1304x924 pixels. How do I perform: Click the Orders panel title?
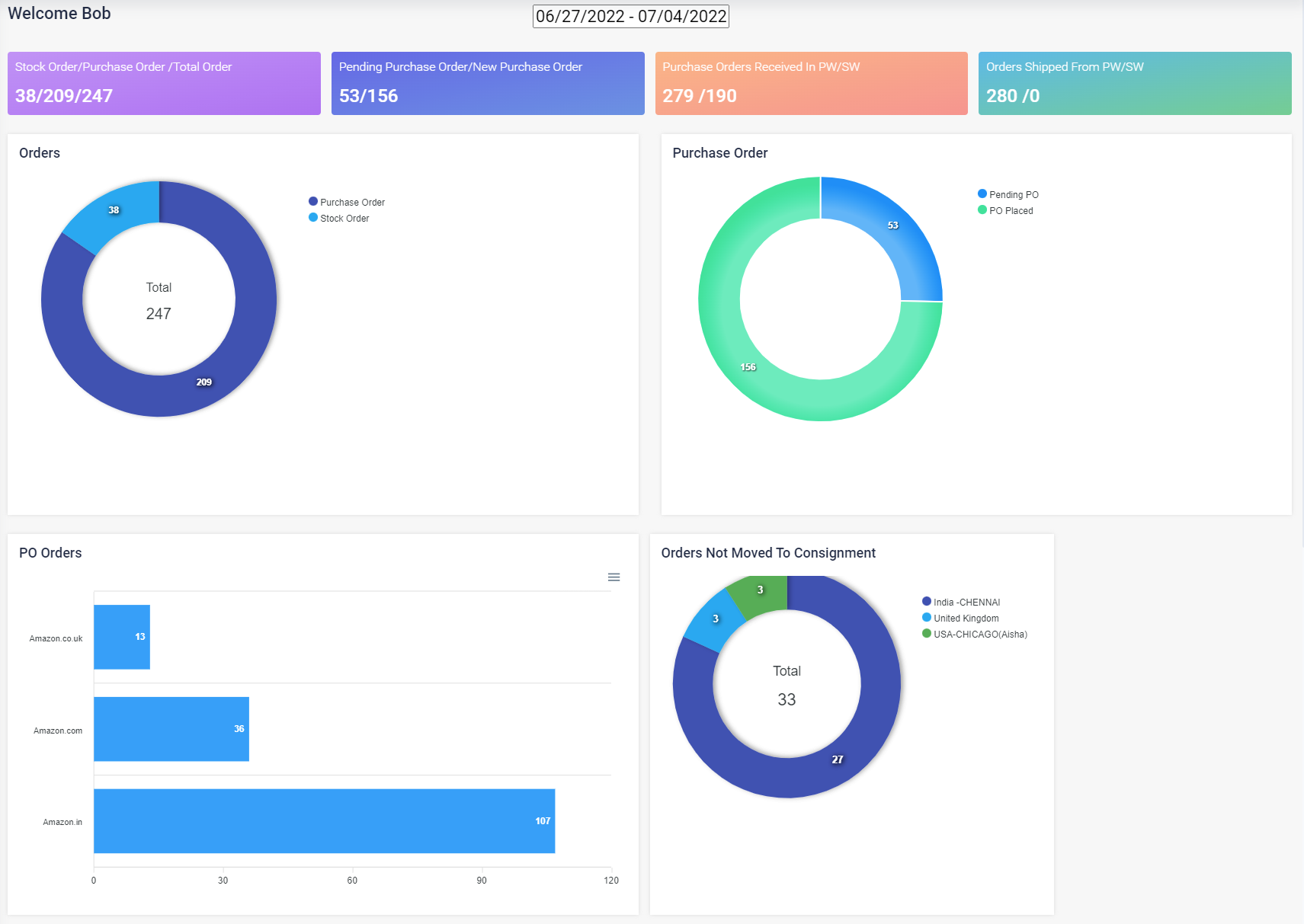click(x=40, y=153)
